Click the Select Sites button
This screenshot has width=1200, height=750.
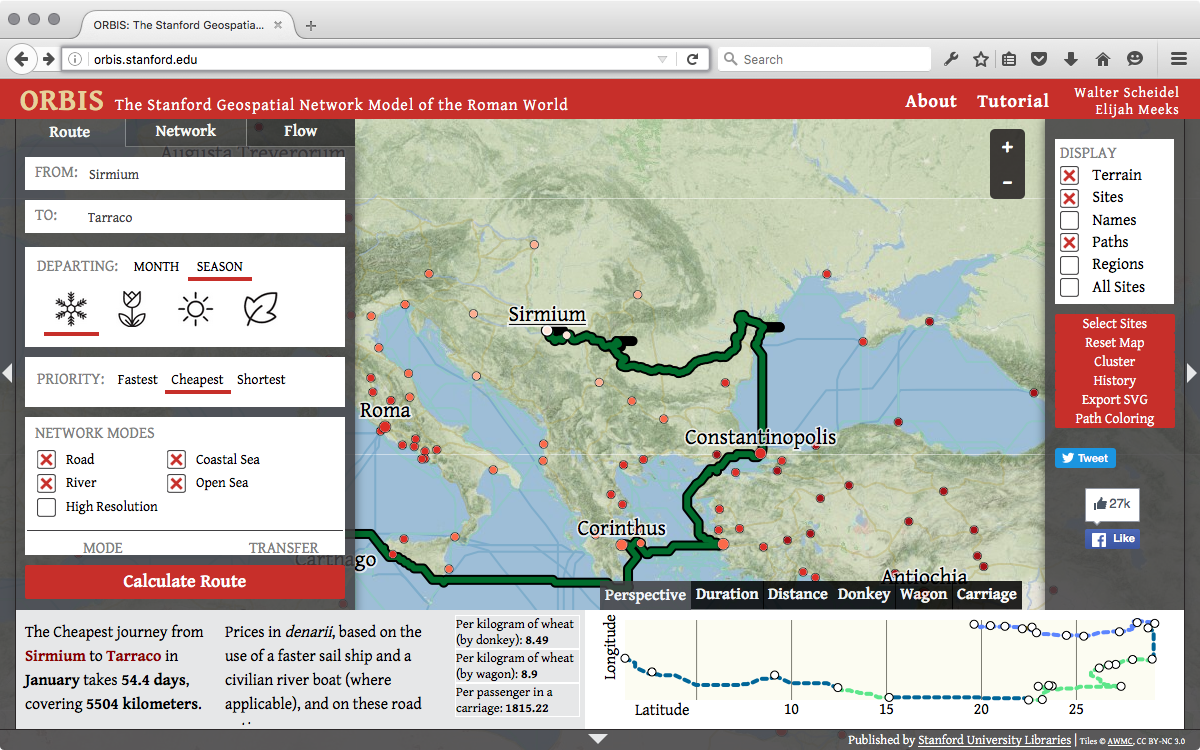click(x=1114, y=324)
